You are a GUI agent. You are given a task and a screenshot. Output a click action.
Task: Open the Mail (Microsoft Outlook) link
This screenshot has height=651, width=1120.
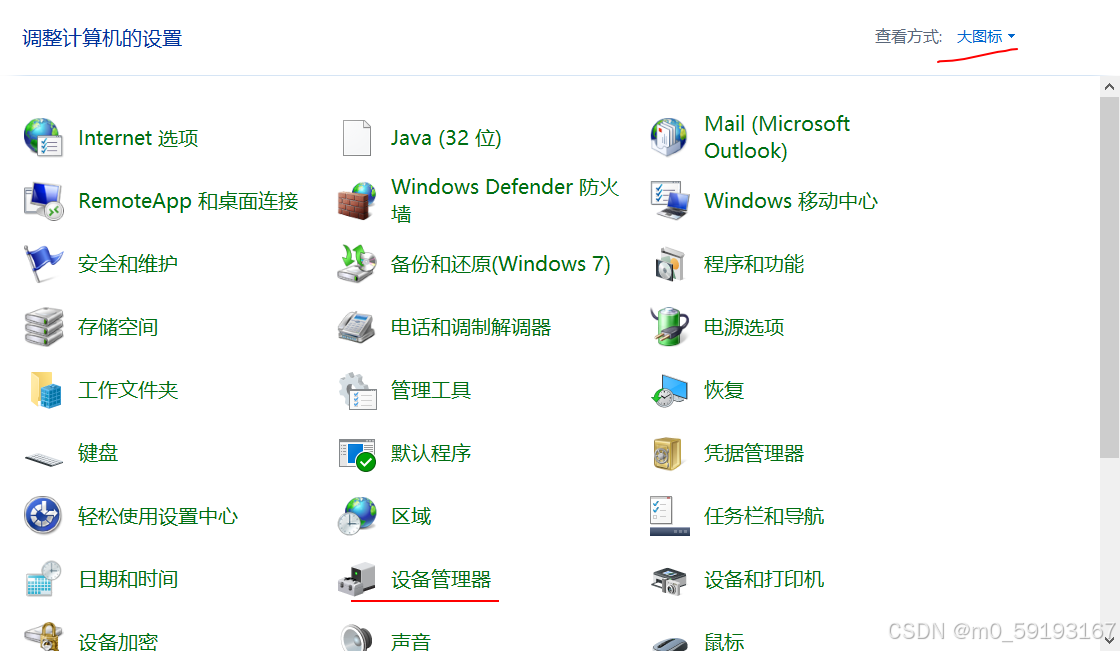click(x=776, y=137)
